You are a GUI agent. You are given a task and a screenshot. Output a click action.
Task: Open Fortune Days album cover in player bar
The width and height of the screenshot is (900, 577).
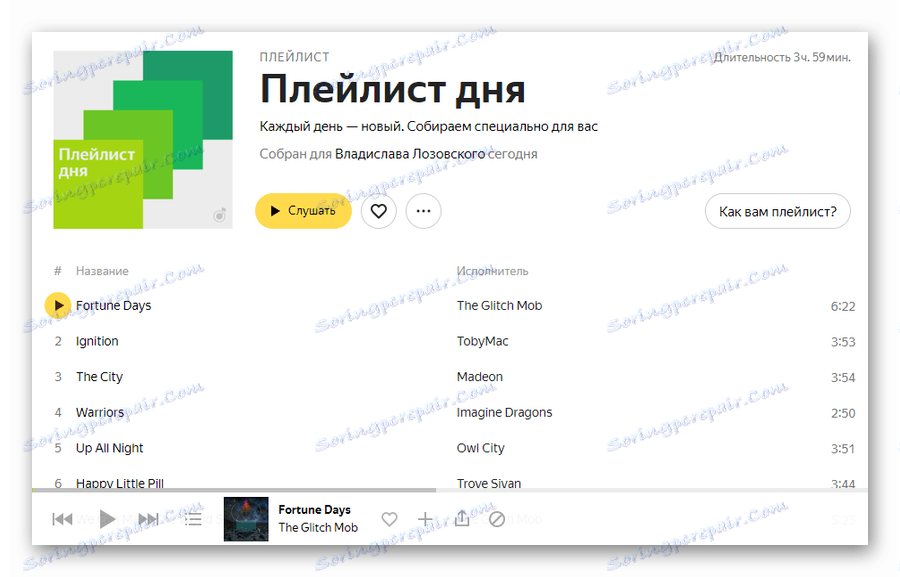point(246,519)
